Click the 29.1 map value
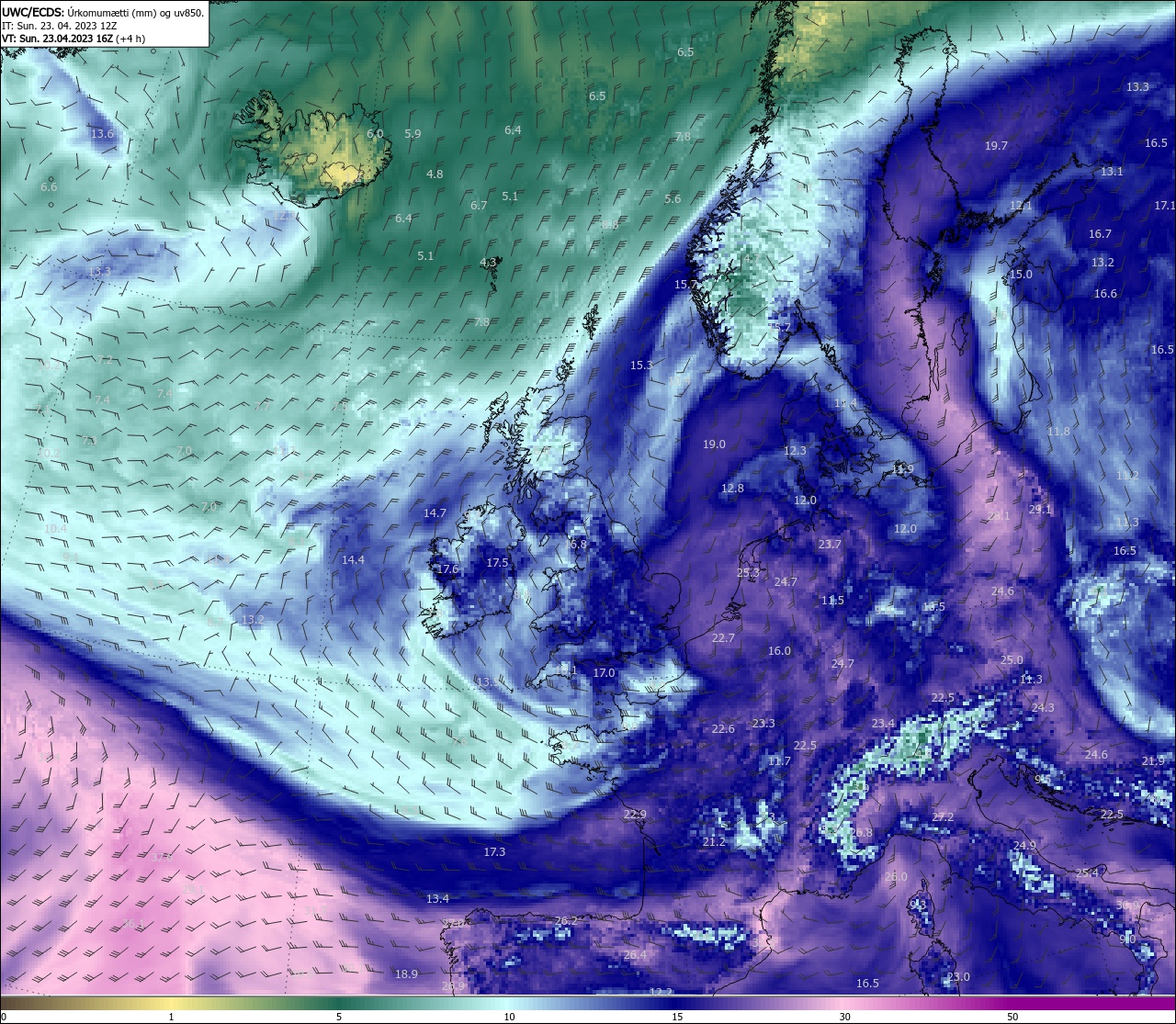The image size is (1176, 1024). coord(1040,510)
